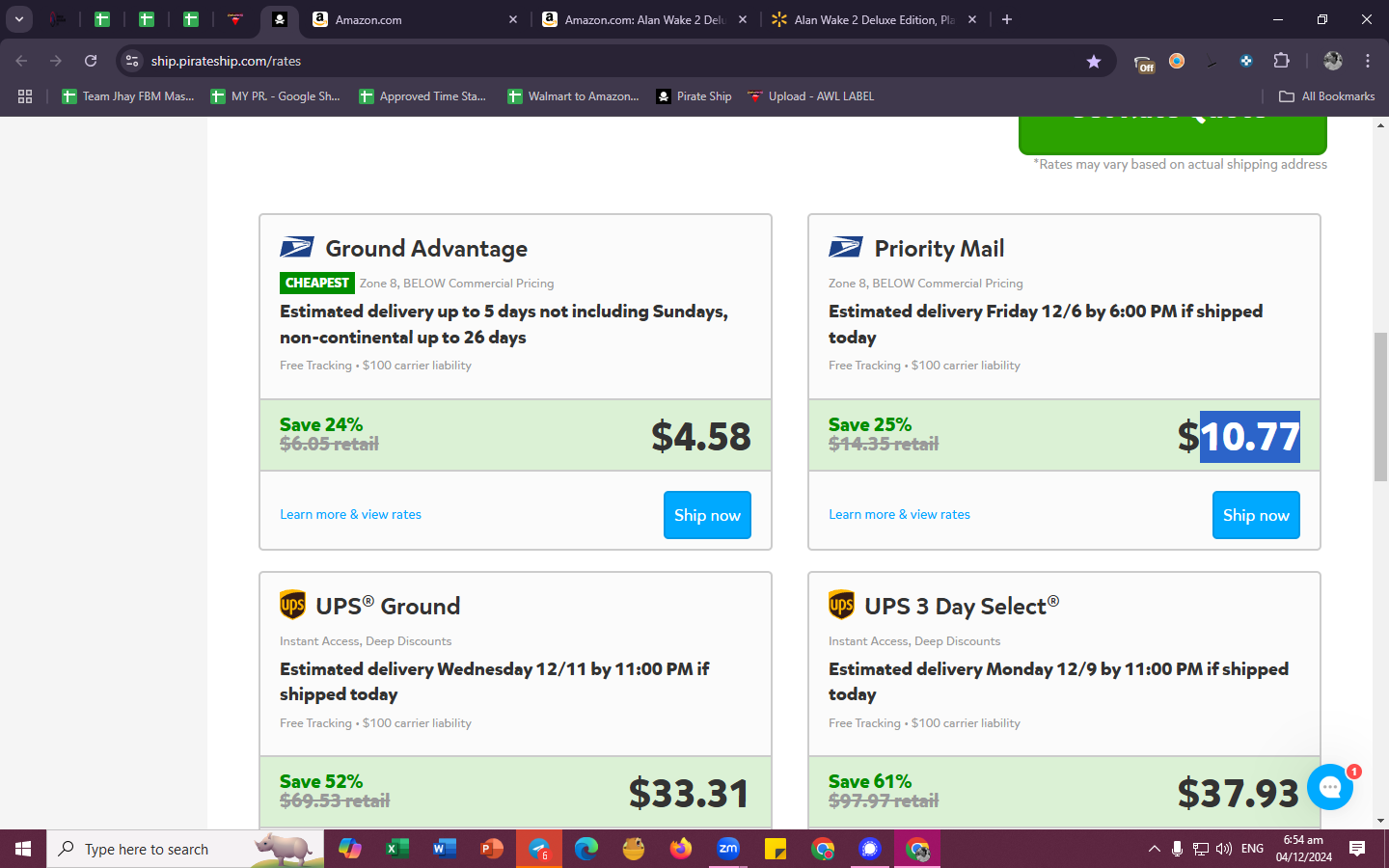This screenshot has width=1389, height=868.
Task: Open the Windows Start menu
Action: (x=23, y=849)
